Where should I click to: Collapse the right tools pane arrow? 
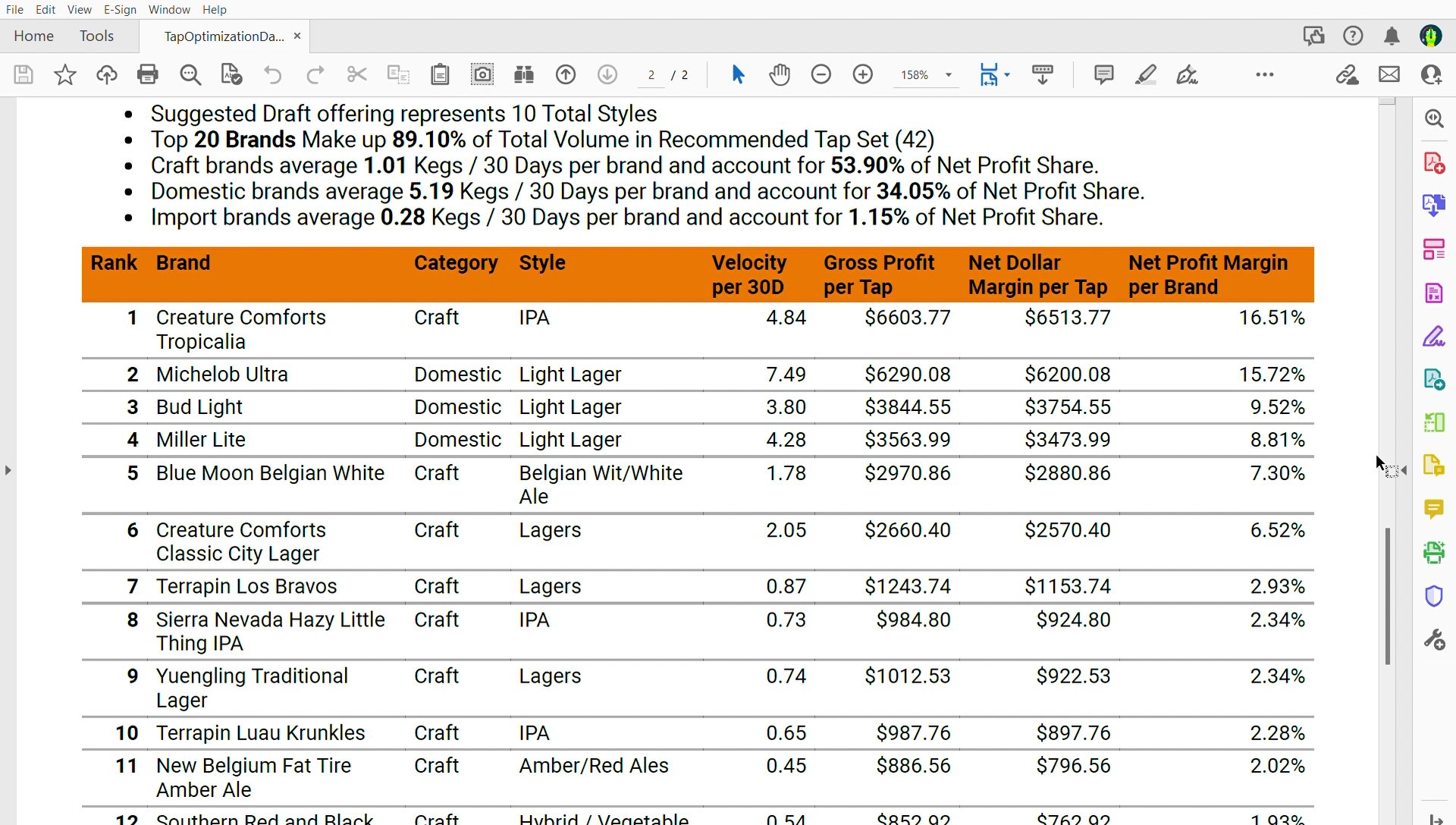tap(1404, 470)
